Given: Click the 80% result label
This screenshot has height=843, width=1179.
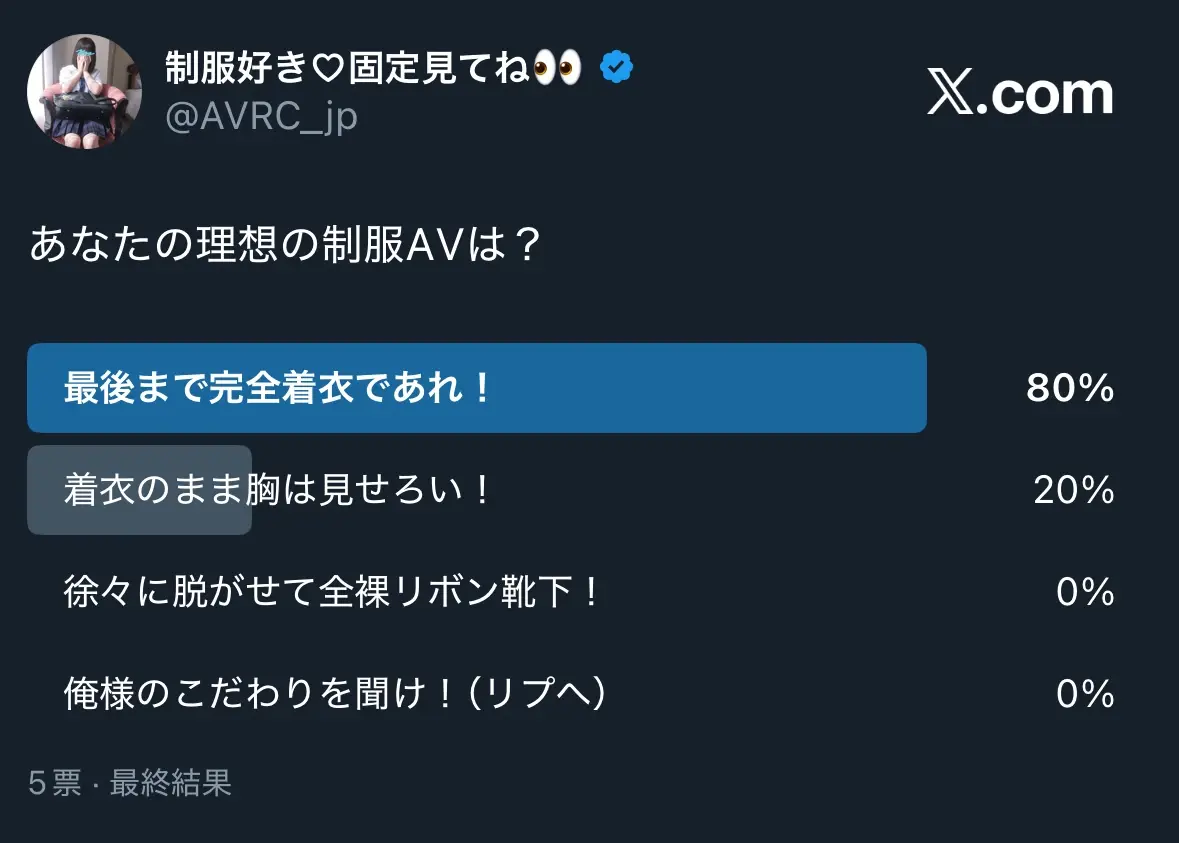Looking at the screenshot, I should click(x=1070, y=388).
